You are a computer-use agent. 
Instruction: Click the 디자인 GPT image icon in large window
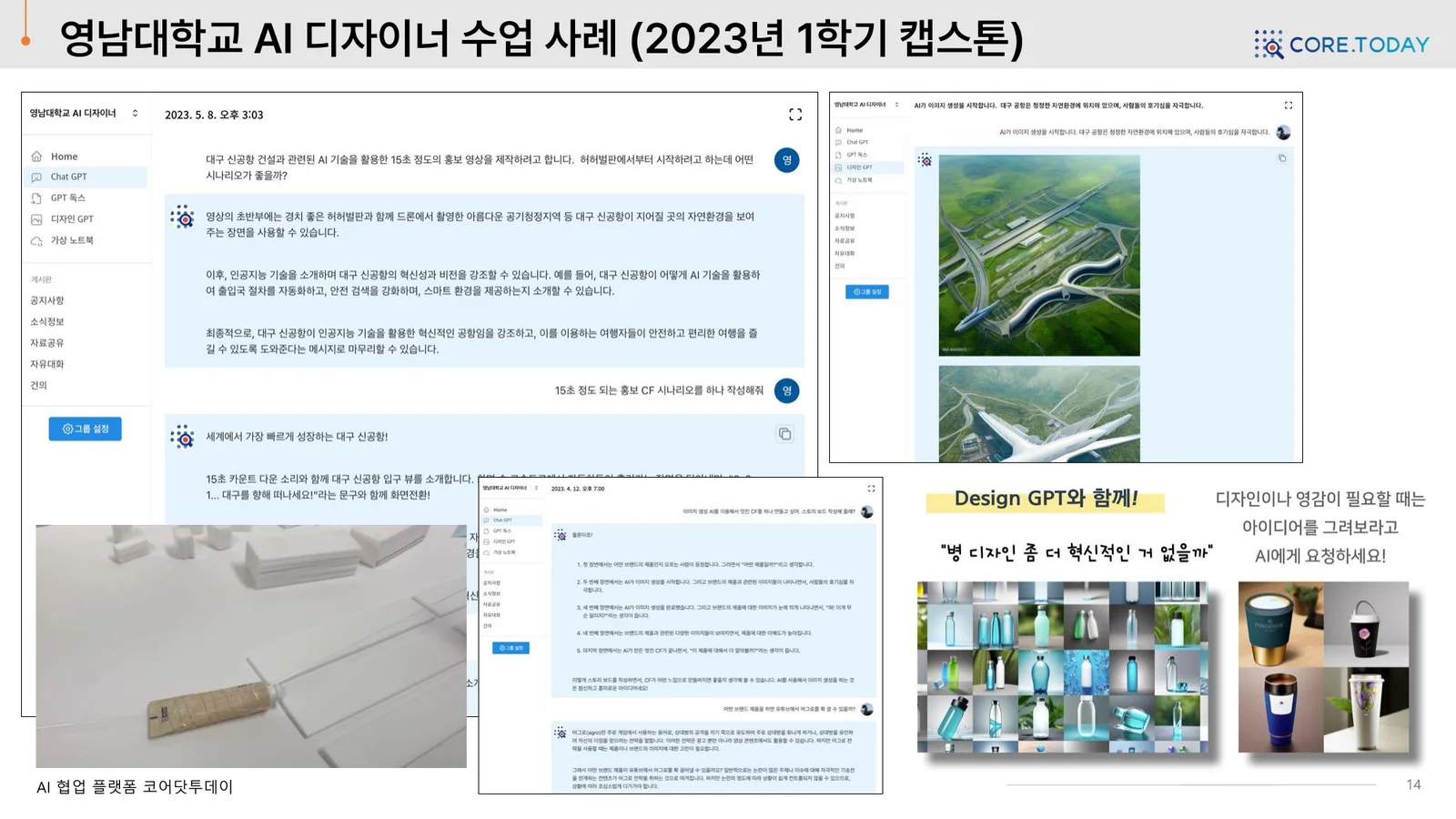pos(36,219)
